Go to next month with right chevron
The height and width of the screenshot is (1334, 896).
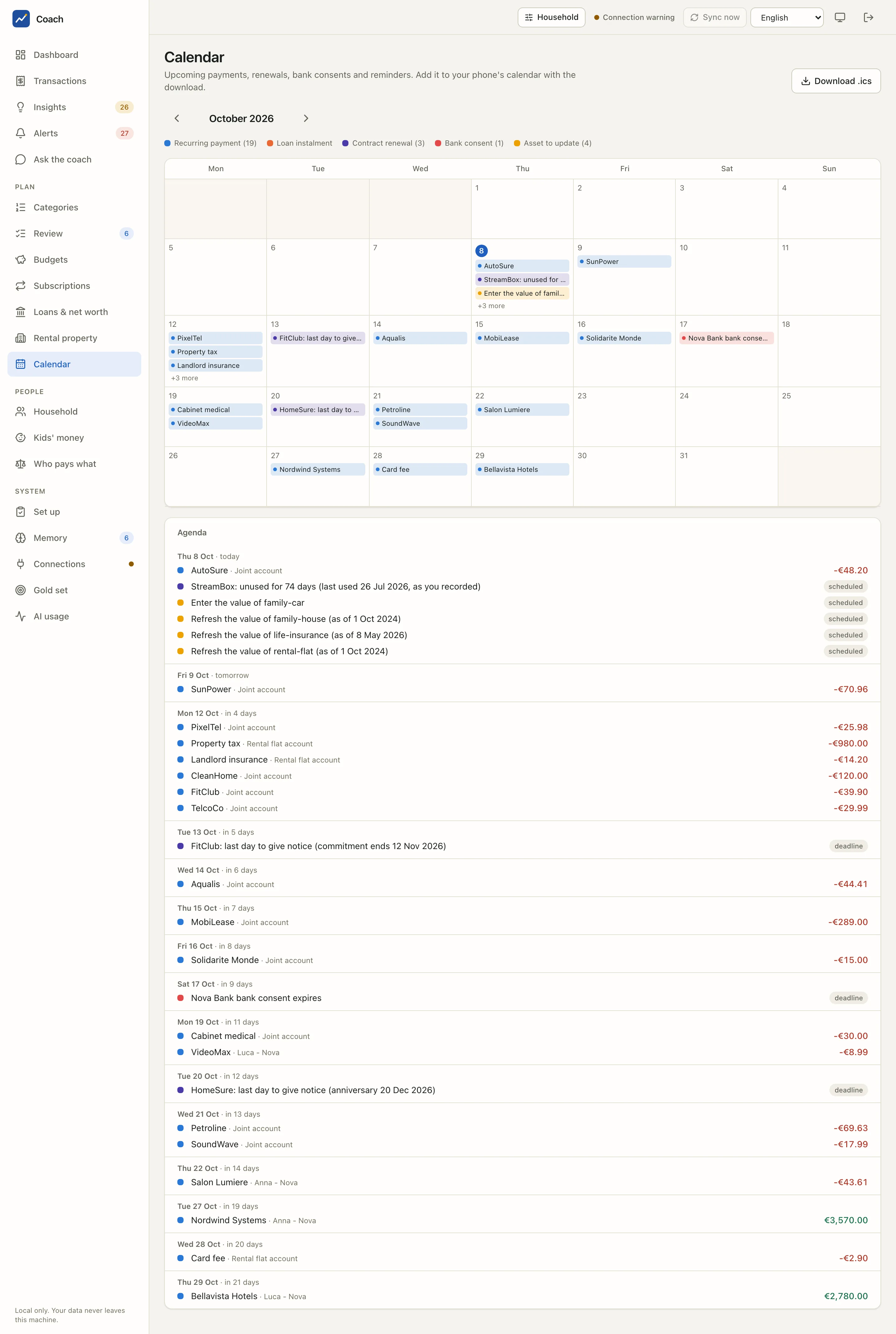[x=306, y=118]
